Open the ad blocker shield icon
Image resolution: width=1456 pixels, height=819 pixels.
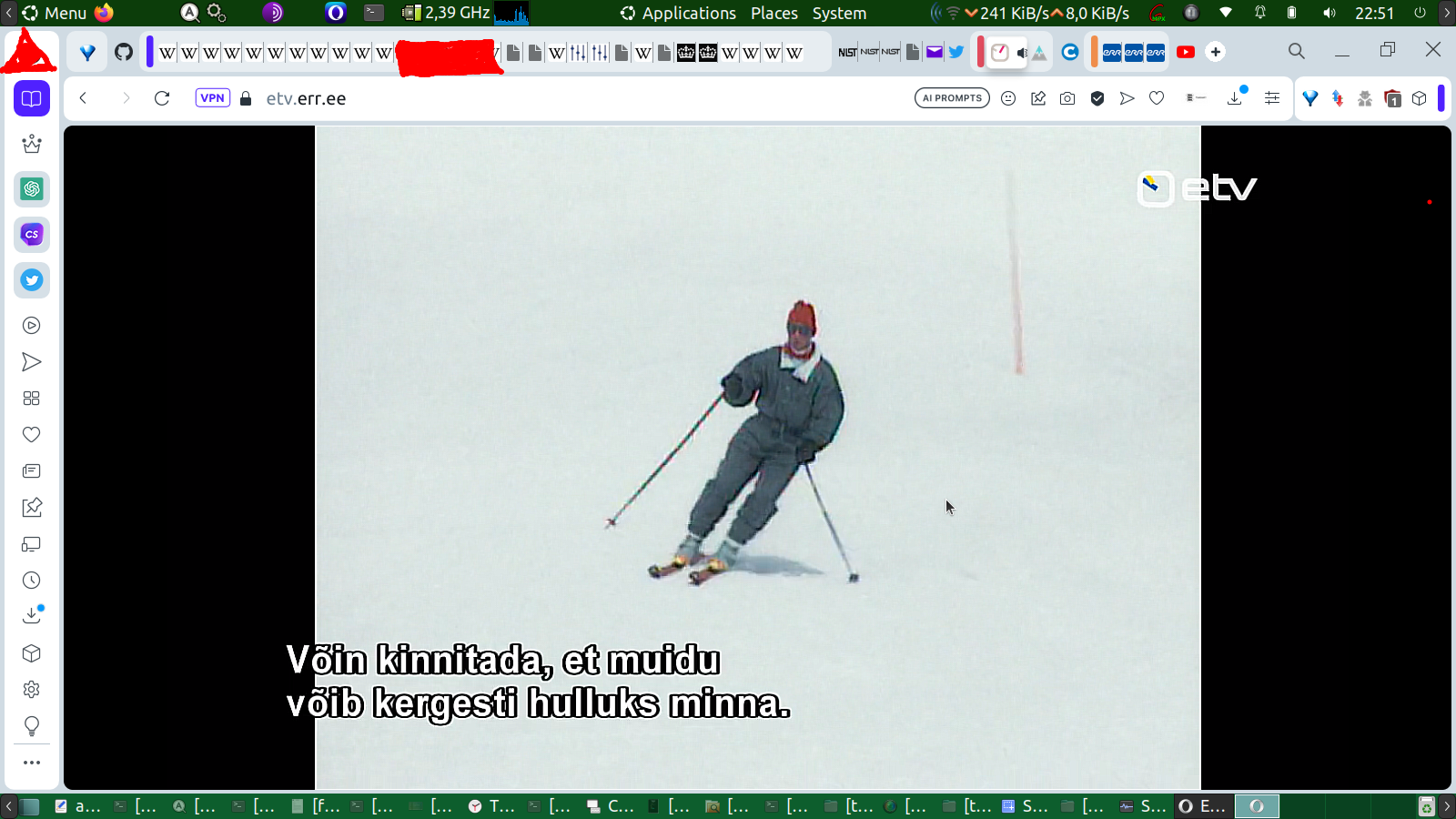[x=1097, y=98]
